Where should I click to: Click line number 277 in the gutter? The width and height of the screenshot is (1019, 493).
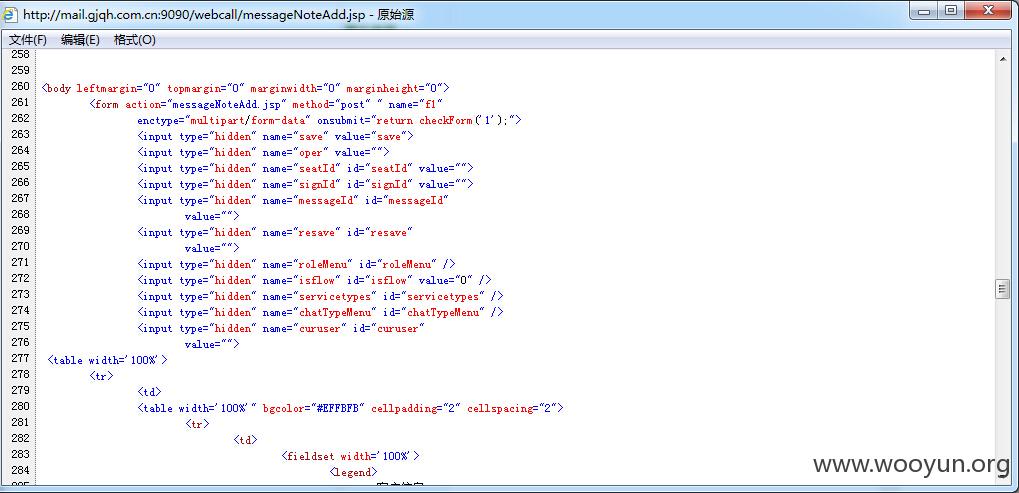[x=20, y=358]
